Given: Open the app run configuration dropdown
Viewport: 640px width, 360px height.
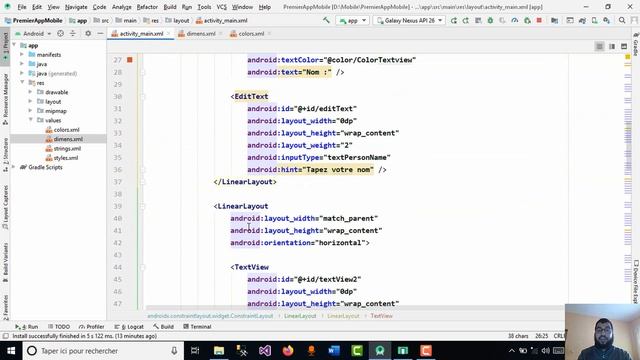Looking at the screenshot, I should point(353,20).
